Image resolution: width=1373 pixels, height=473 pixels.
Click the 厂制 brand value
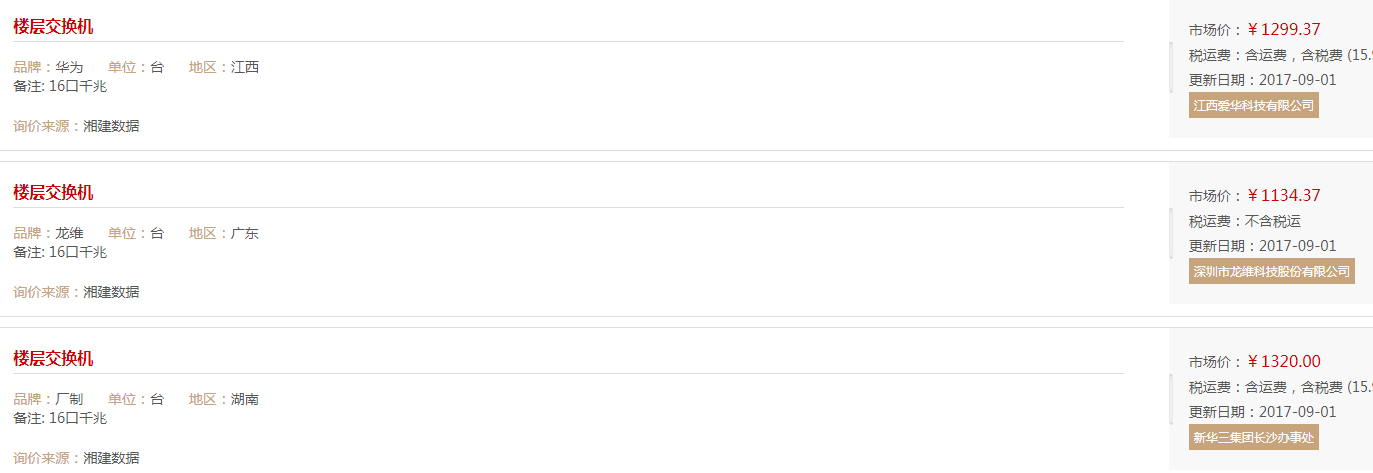coord(69,399)
